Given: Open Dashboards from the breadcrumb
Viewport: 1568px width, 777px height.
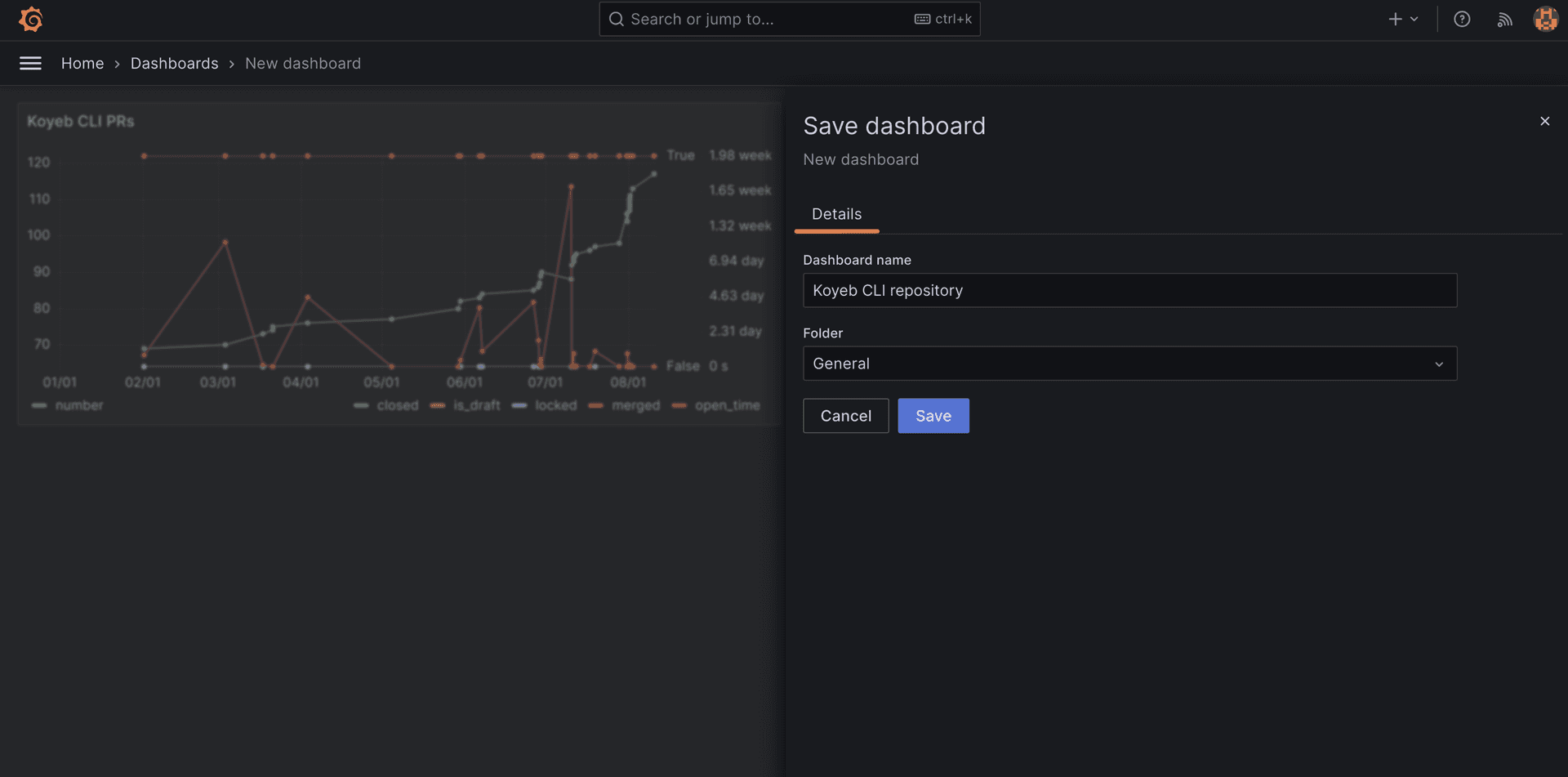Looking at the screenshot, I should coord(175,63).
